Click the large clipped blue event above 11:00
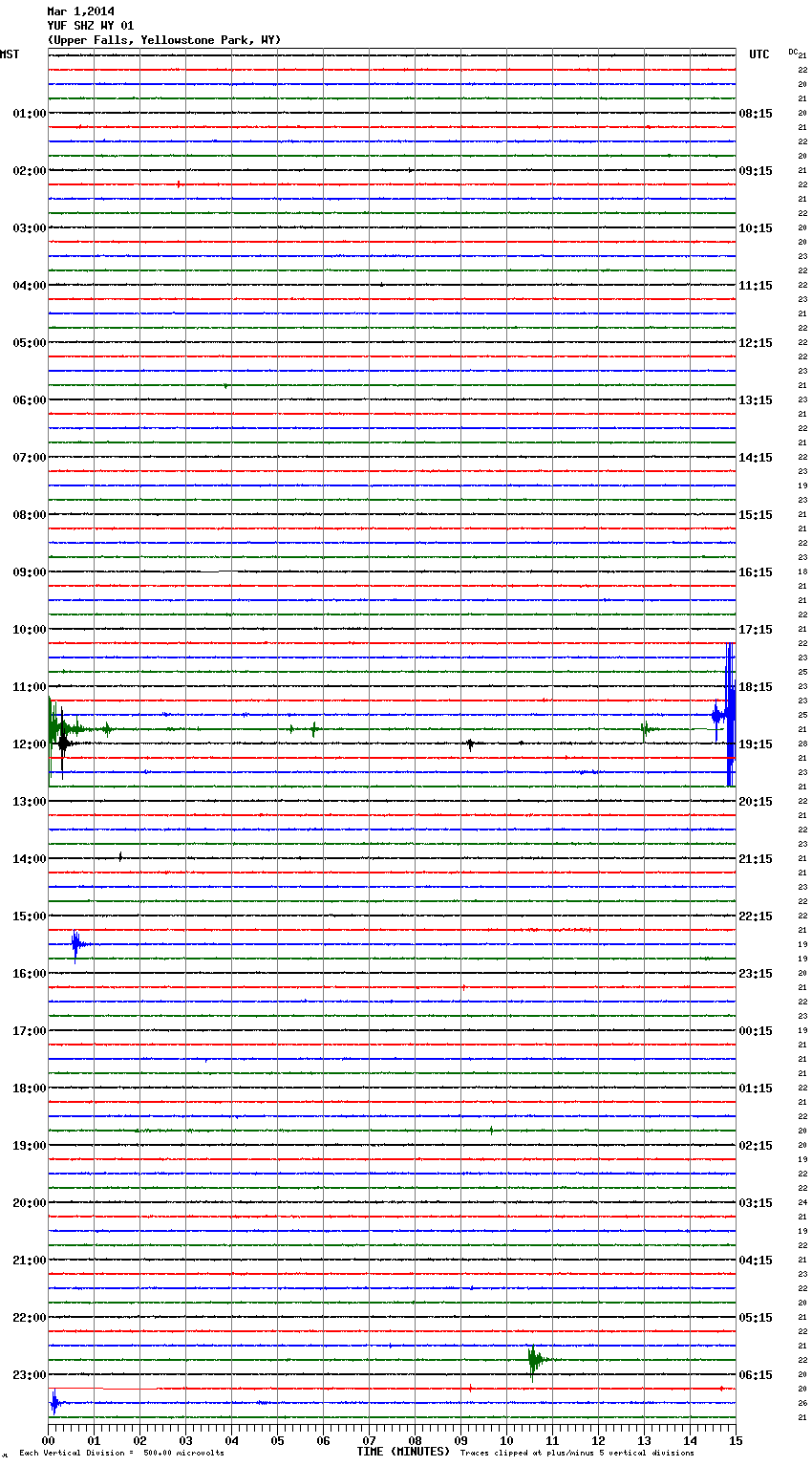Image resolution: width=812 pixels, height=1466 pixels. (x=729, y=714)
